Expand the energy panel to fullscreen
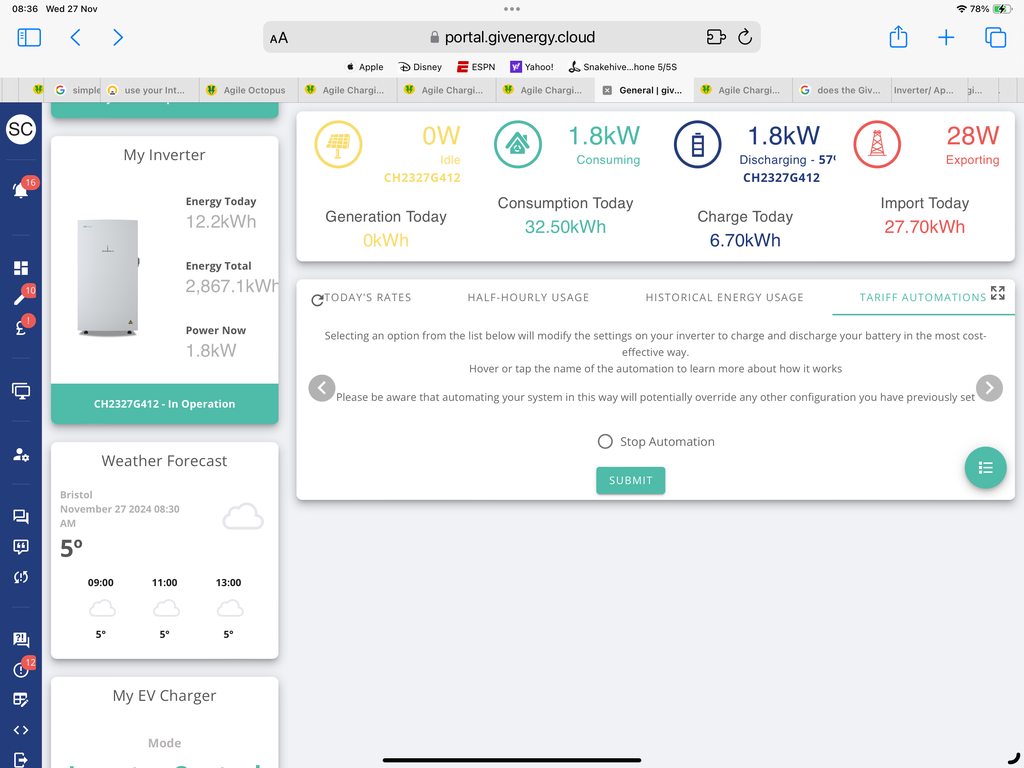This screenshot has height=768, width=1024. pyautogui.click(x=997, y=293)
